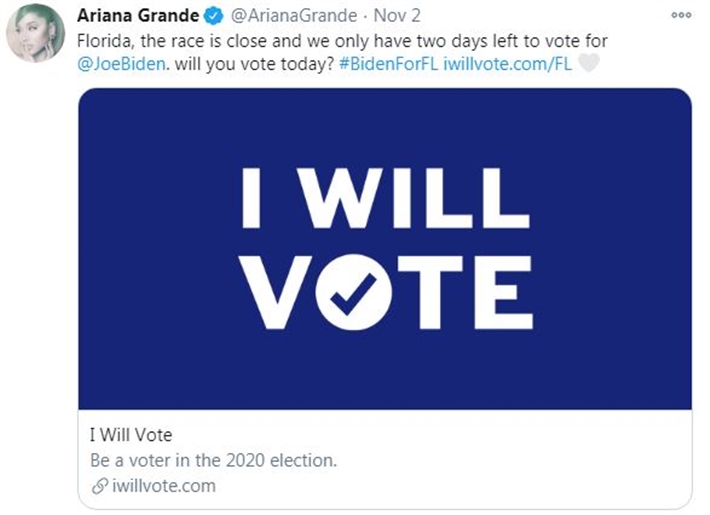This screenshot has height=515, width=710.
Task: Visit the @JoeBiden mention
Action: [x=118, y=62]
